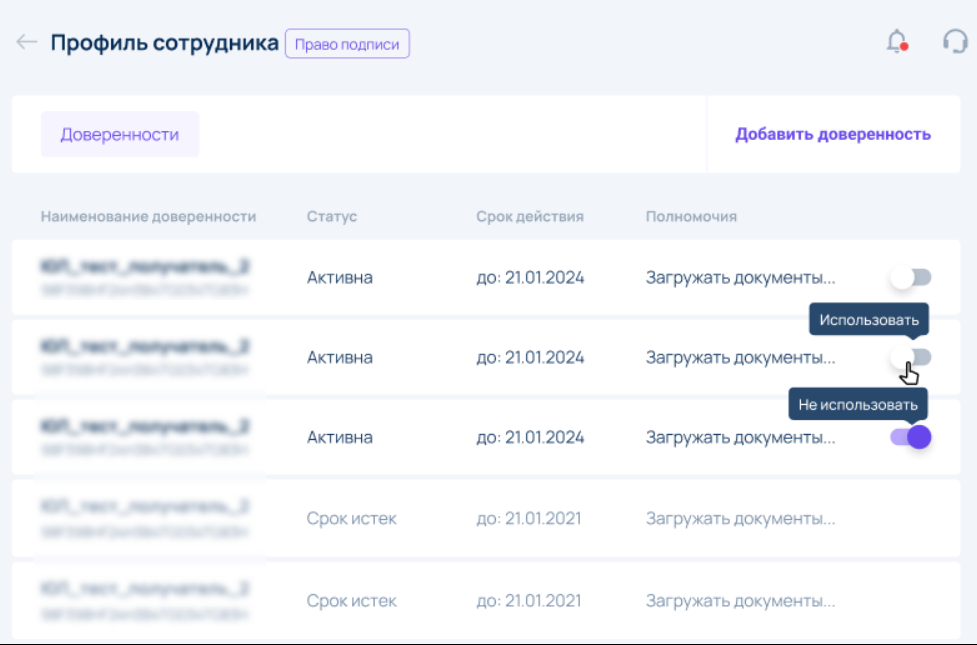Screen dimensions: 977x645
Task: Open notifications via the bell icon
Action: tap(897, 42)
